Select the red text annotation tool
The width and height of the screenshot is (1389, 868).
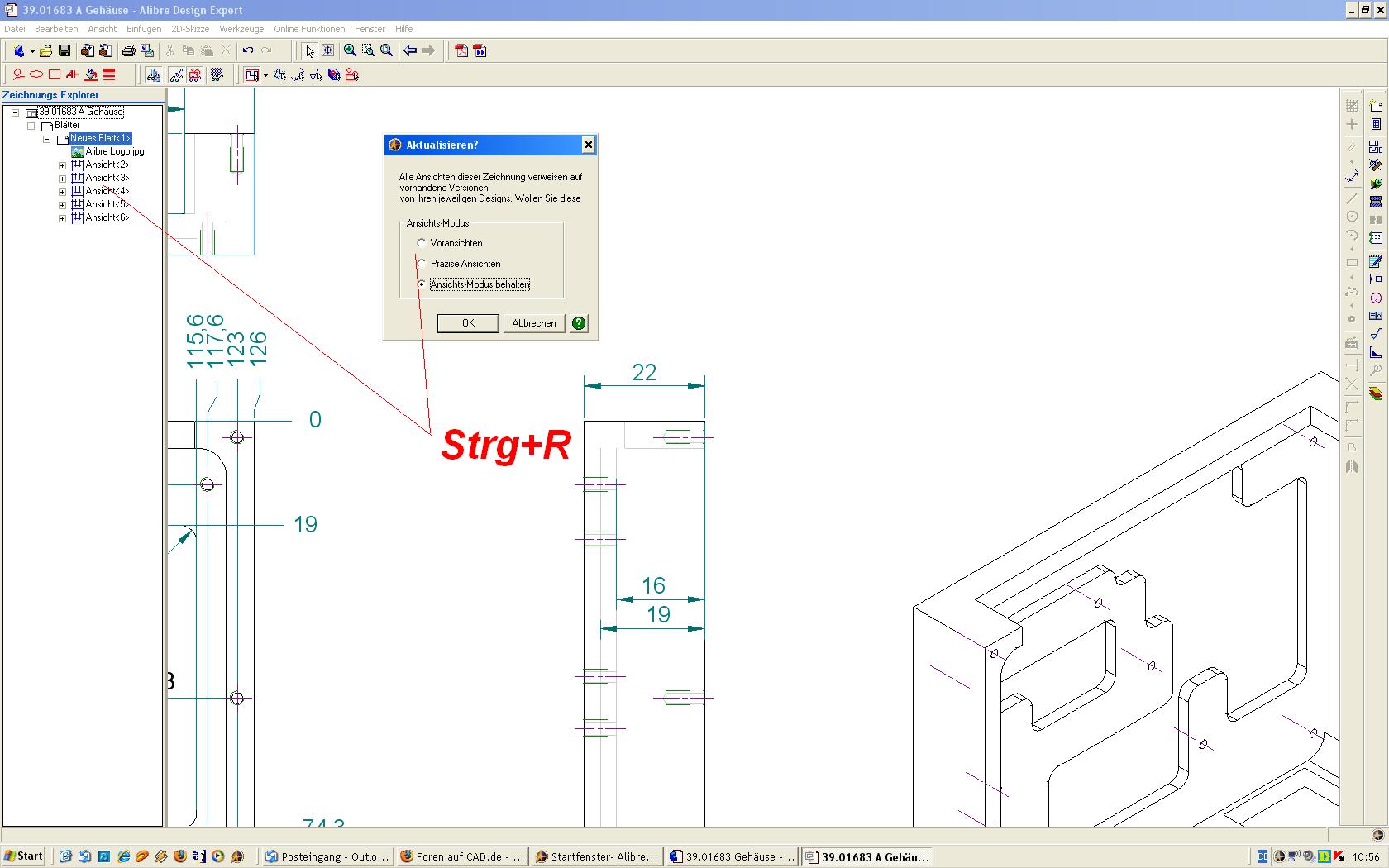coord(73,74)
